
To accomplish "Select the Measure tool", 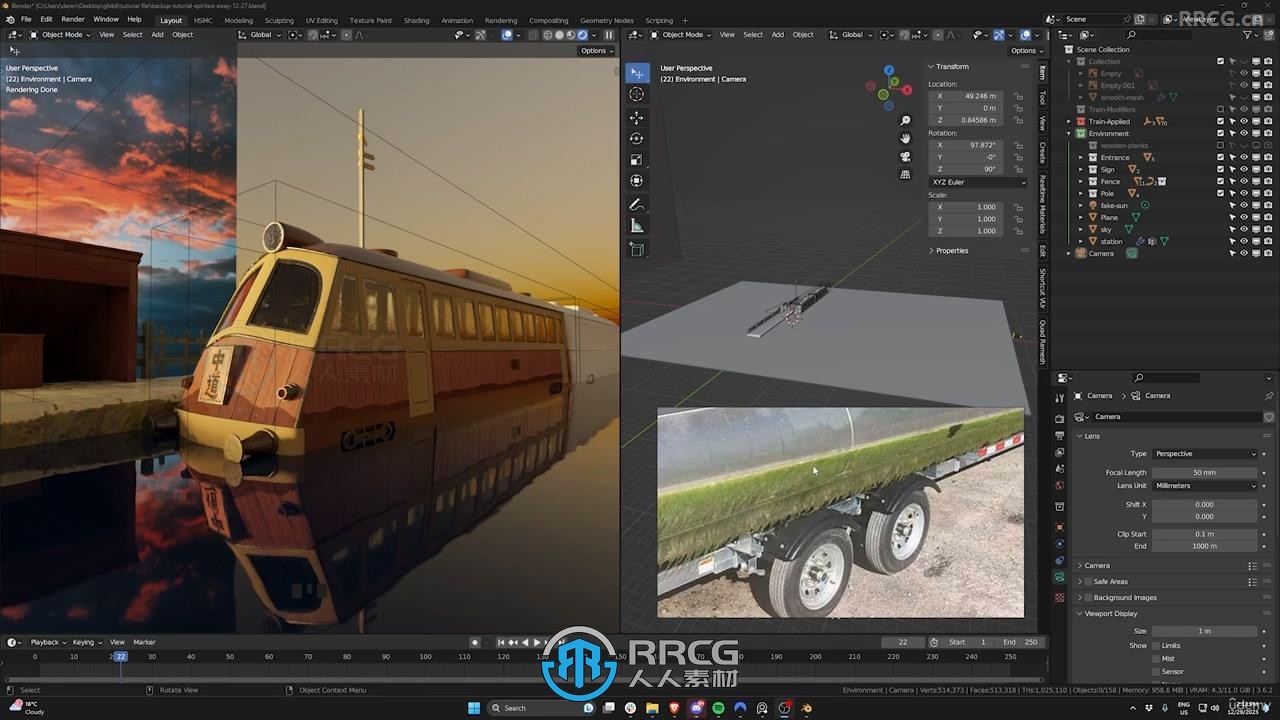I will click(637, 226).
